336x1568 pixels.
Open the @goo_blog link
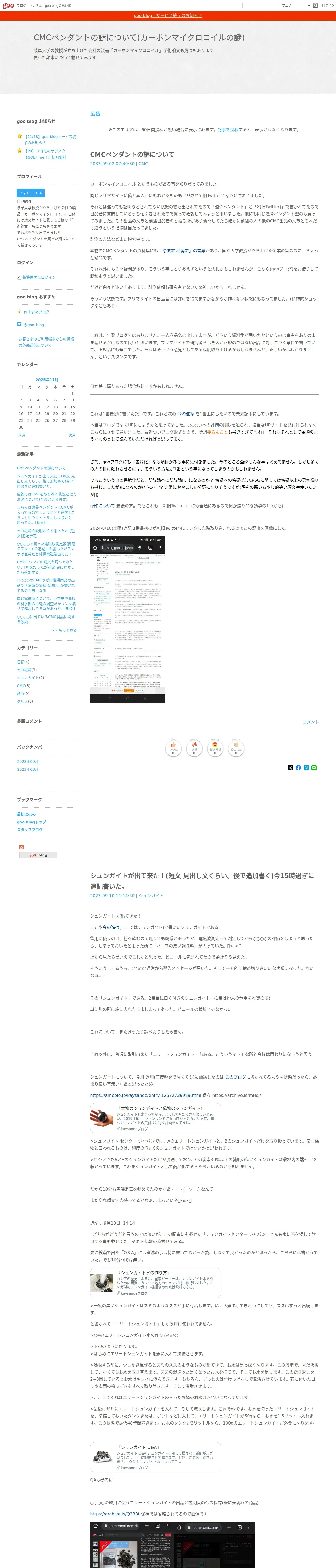(x=33, y=325)
